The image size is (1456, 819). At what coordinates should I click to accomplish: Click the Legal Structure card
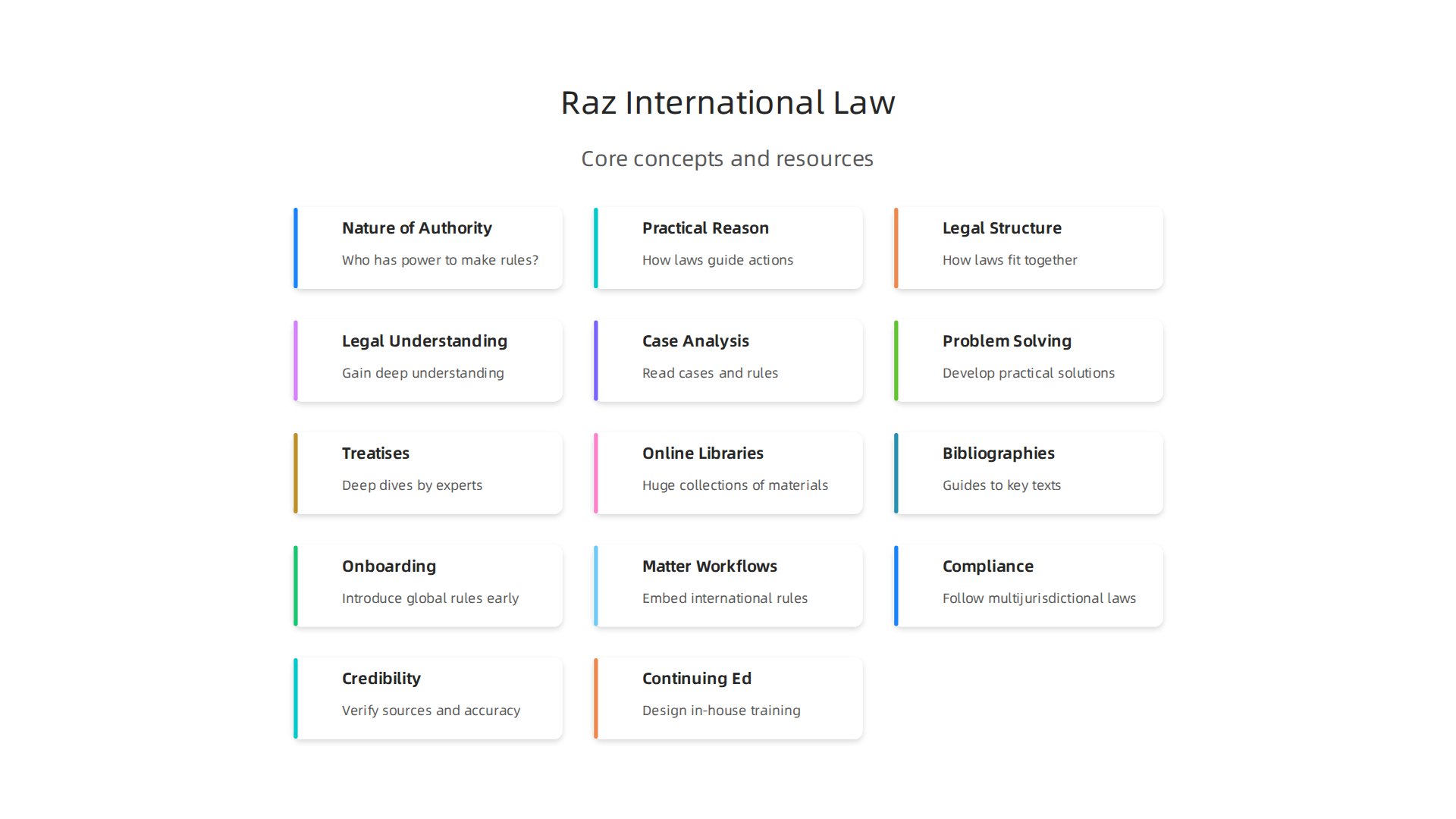pos(1028,248)
